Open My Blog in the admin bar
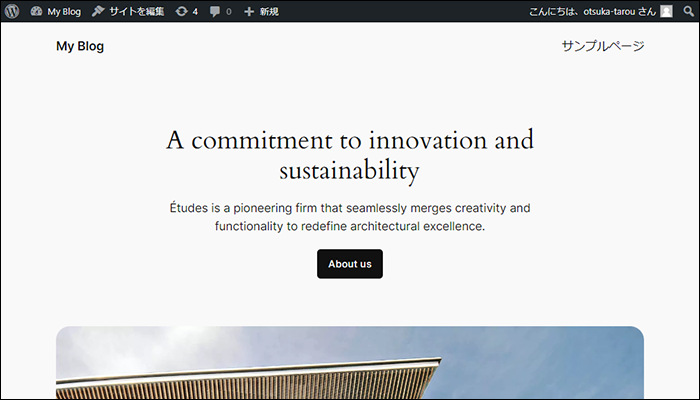This screenshot has height=400, width=700. [63, 11]
